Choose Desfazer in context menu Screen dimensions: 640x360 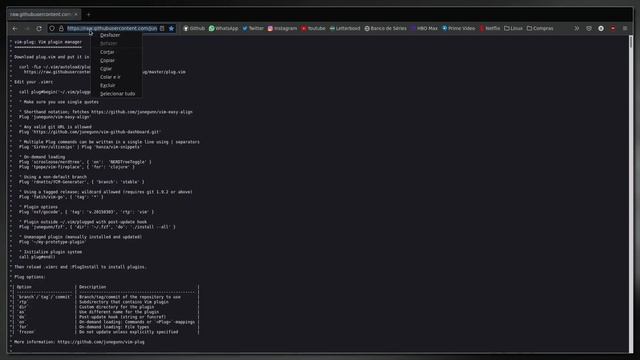(110, 35)
